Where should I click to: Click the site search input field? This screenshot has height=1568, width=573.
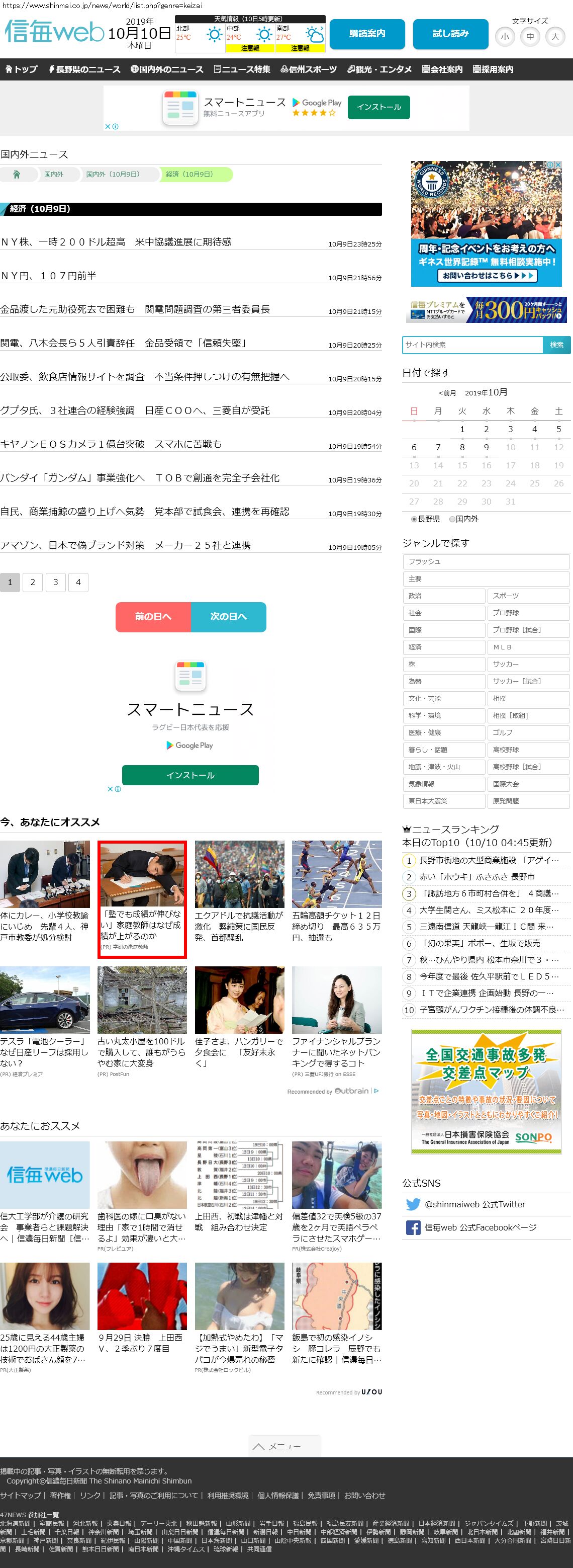(x=472, y=345)
